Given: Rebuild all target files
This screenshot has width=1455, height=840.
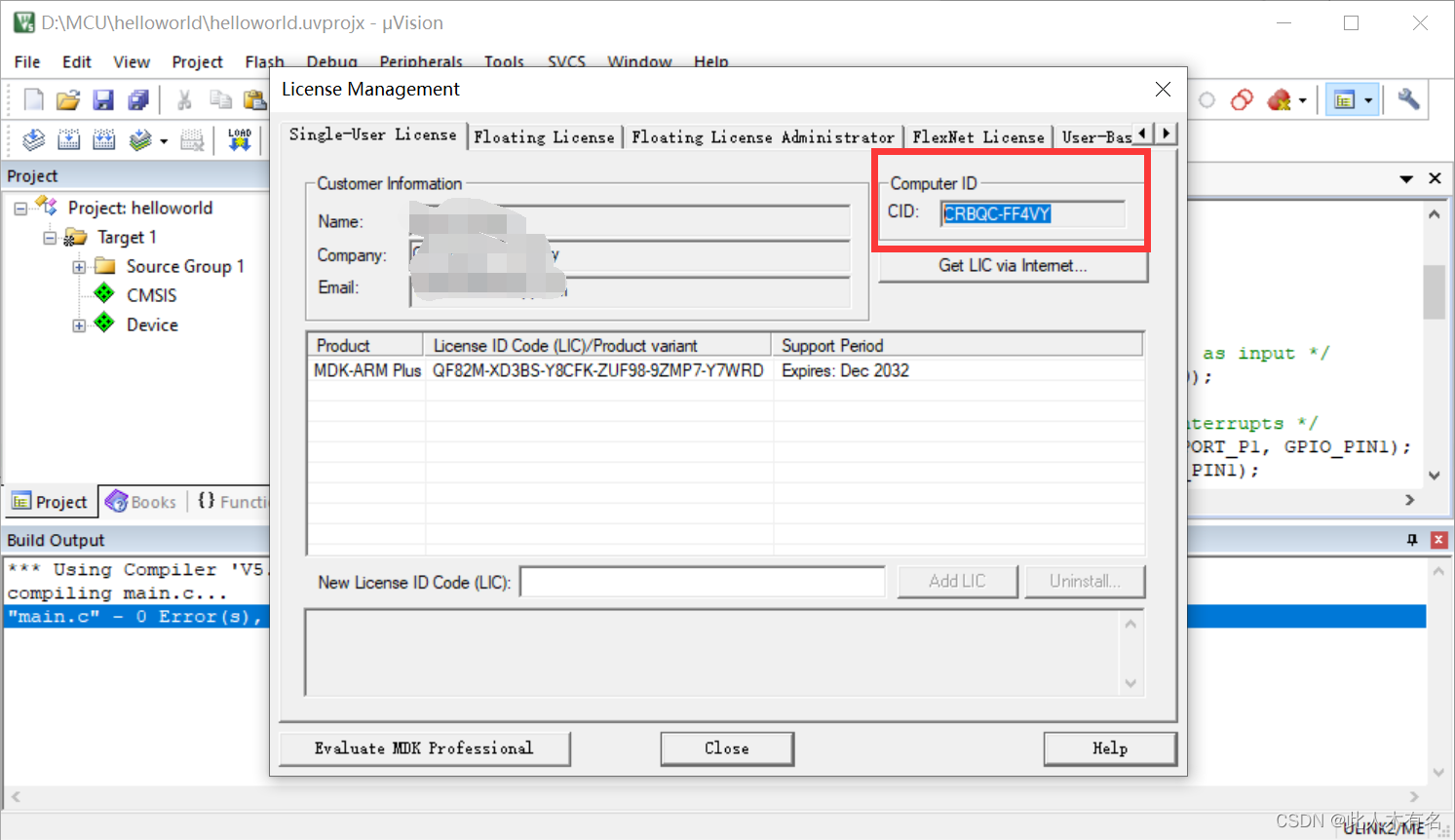Looking at the screenshot, I should point(104,139).
